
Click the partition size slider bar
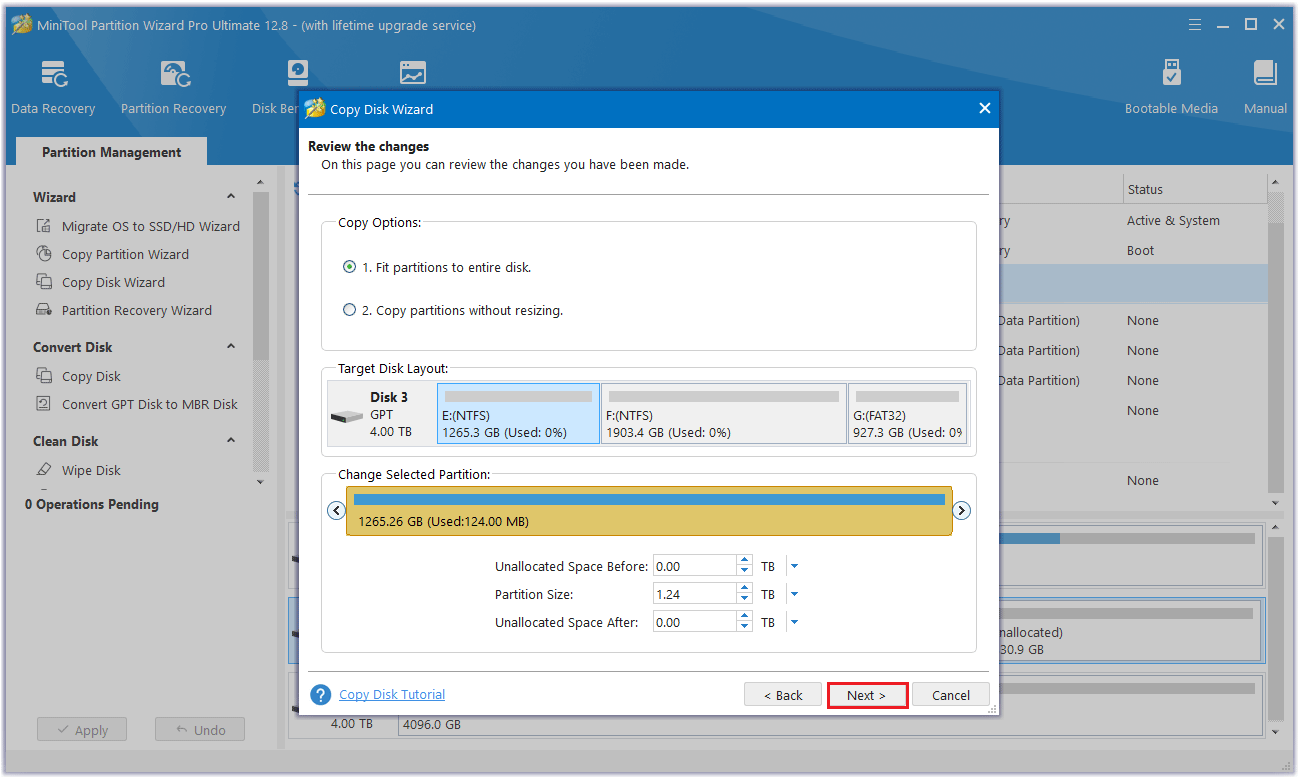click(649, 511)
